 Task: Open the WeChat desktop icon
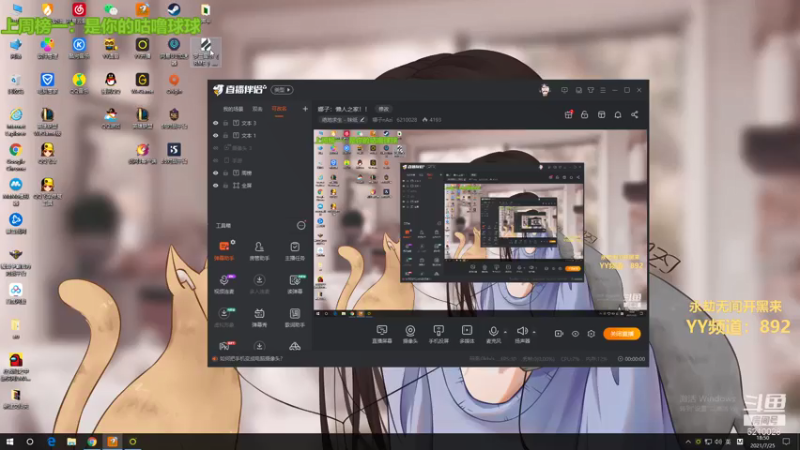(x=111, y=9)
